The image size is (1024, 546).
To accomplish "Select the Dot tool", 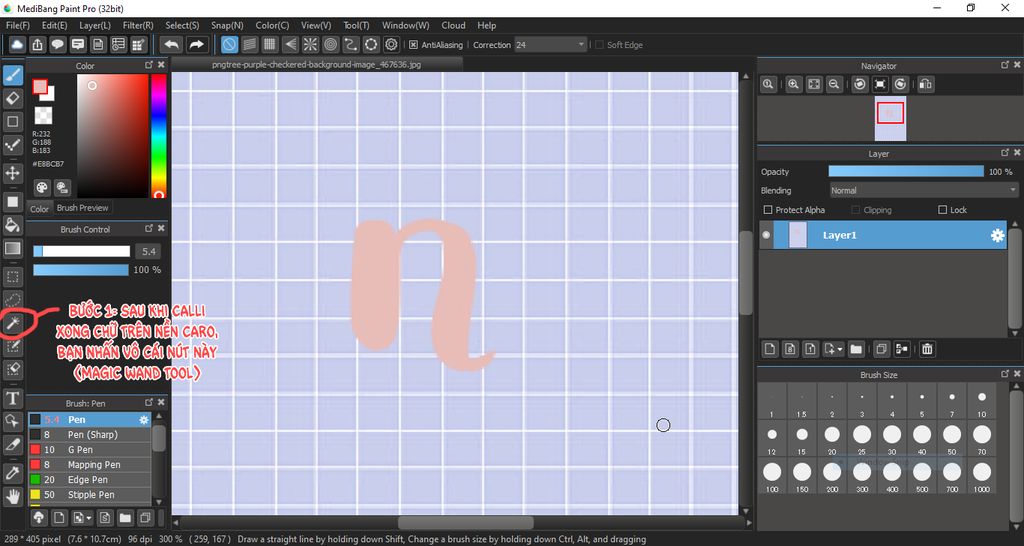I will pos(12,144).
